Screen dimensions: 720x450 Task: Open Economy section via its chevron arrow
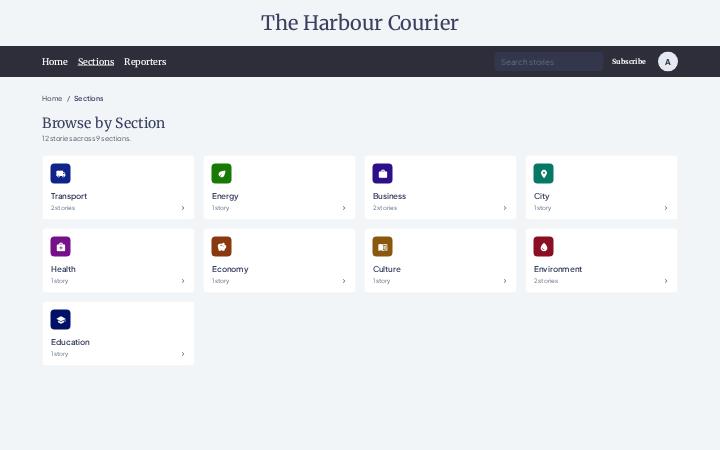coord(344,281)
